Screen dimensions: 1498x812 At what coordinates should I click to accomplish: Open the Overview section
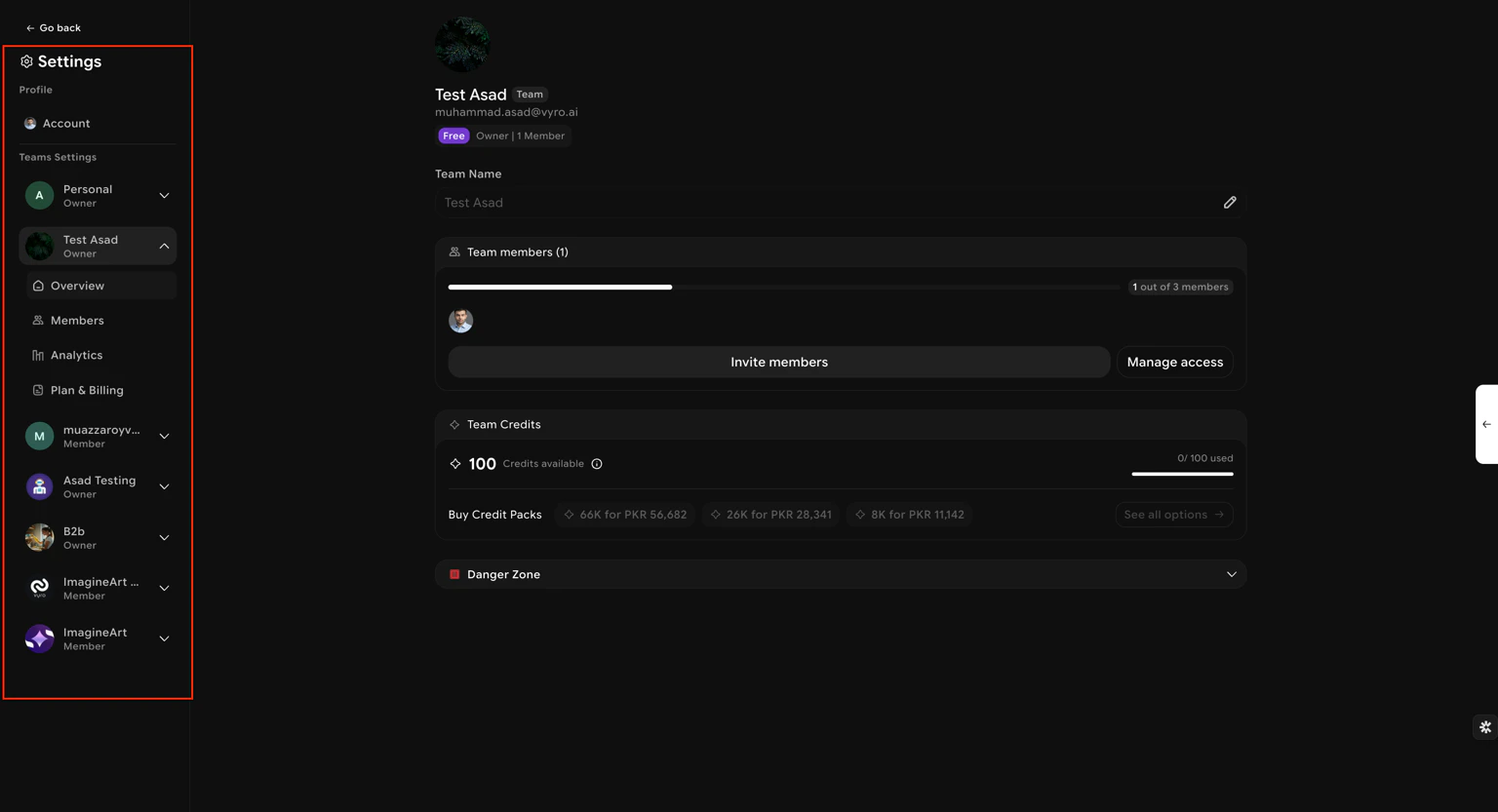[x=101, y=286]
